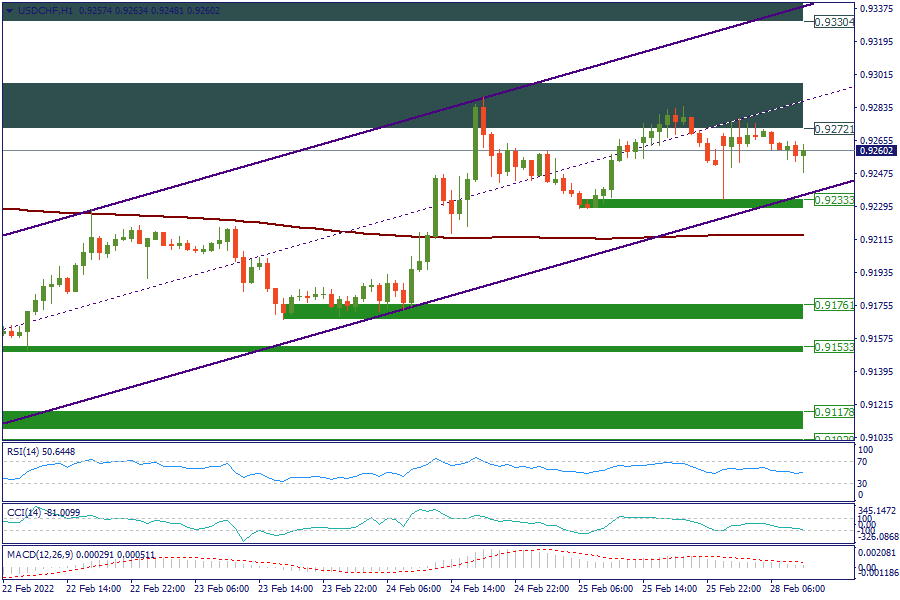900x600 pixels.
Task: Select the 0.92721 zone price label
Action: [x=832, y=129]
